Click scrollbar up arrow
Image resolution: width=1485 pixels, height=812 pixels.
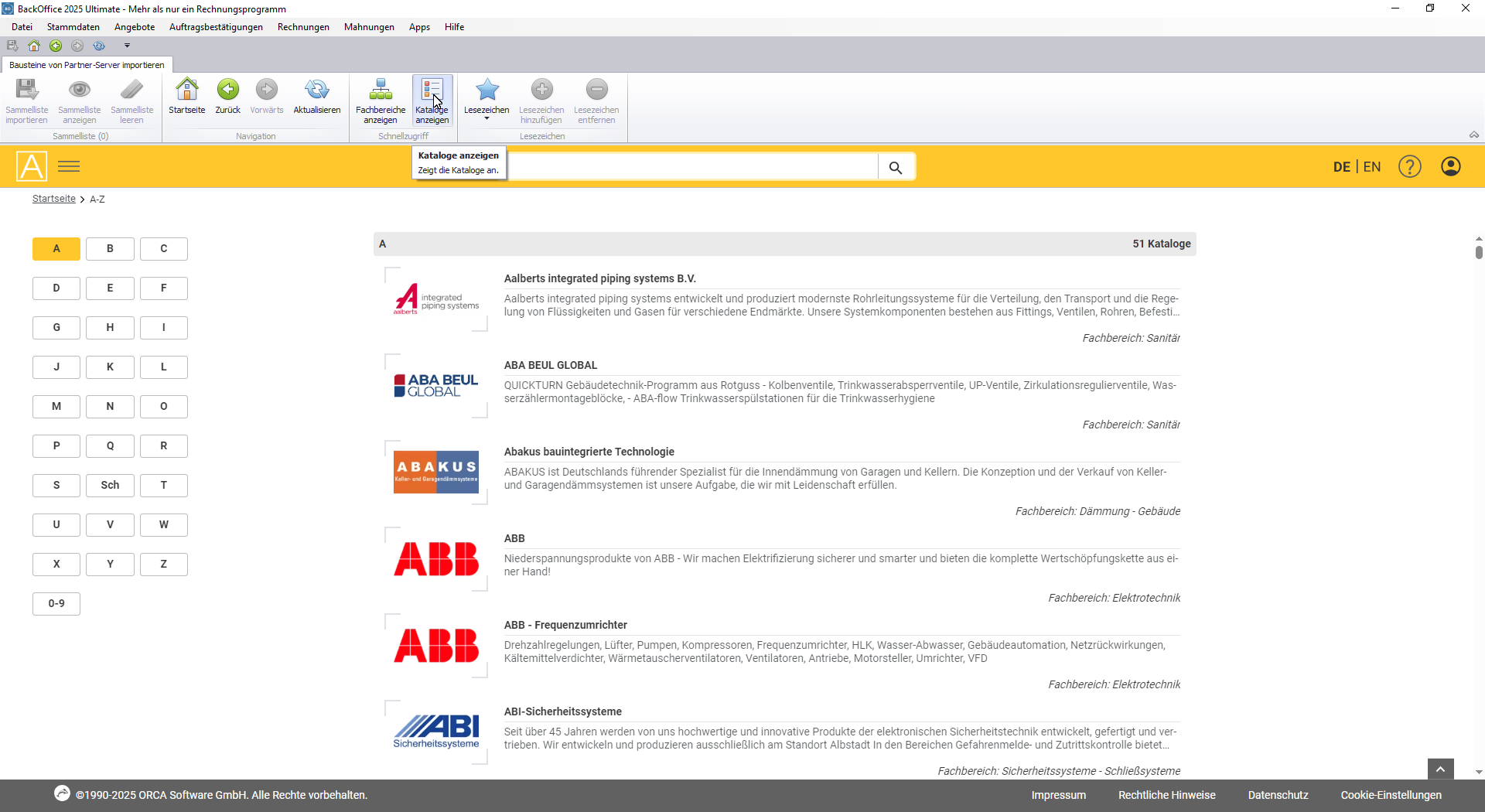(1479, 239)
